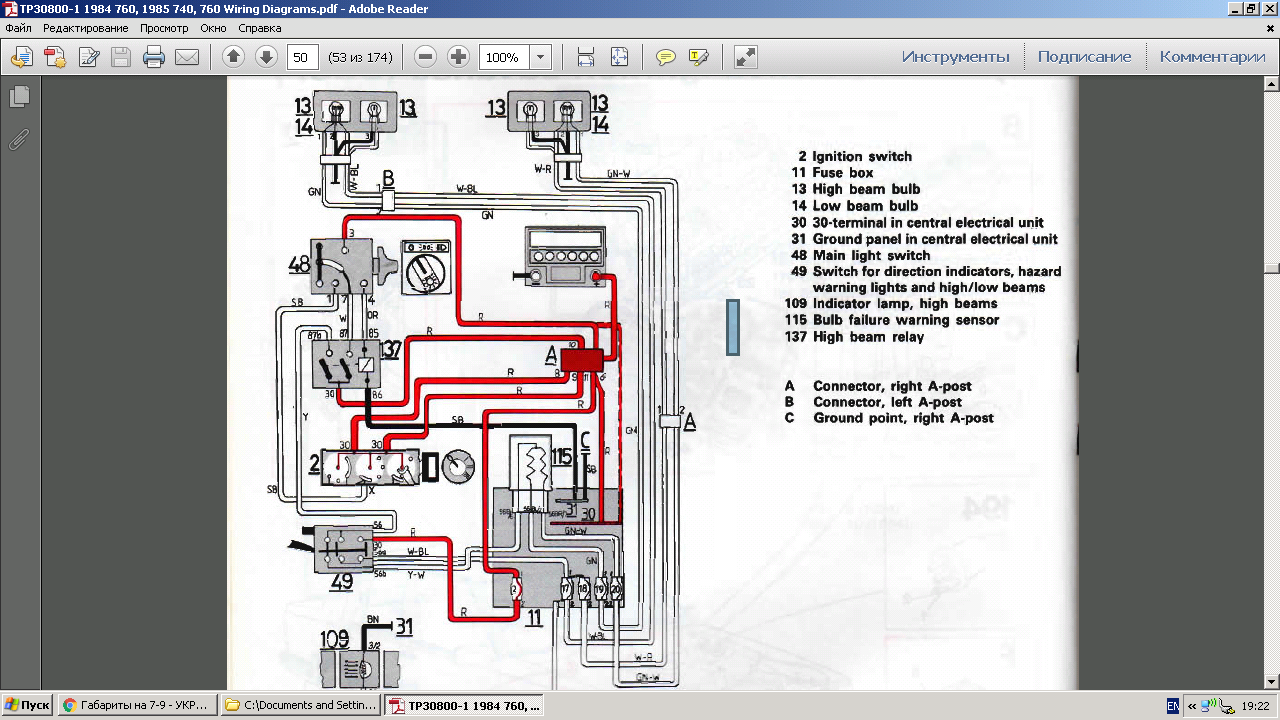Add a sticky note comment
The width and height of the screenshot is (1280, 720).
[665, 57]
